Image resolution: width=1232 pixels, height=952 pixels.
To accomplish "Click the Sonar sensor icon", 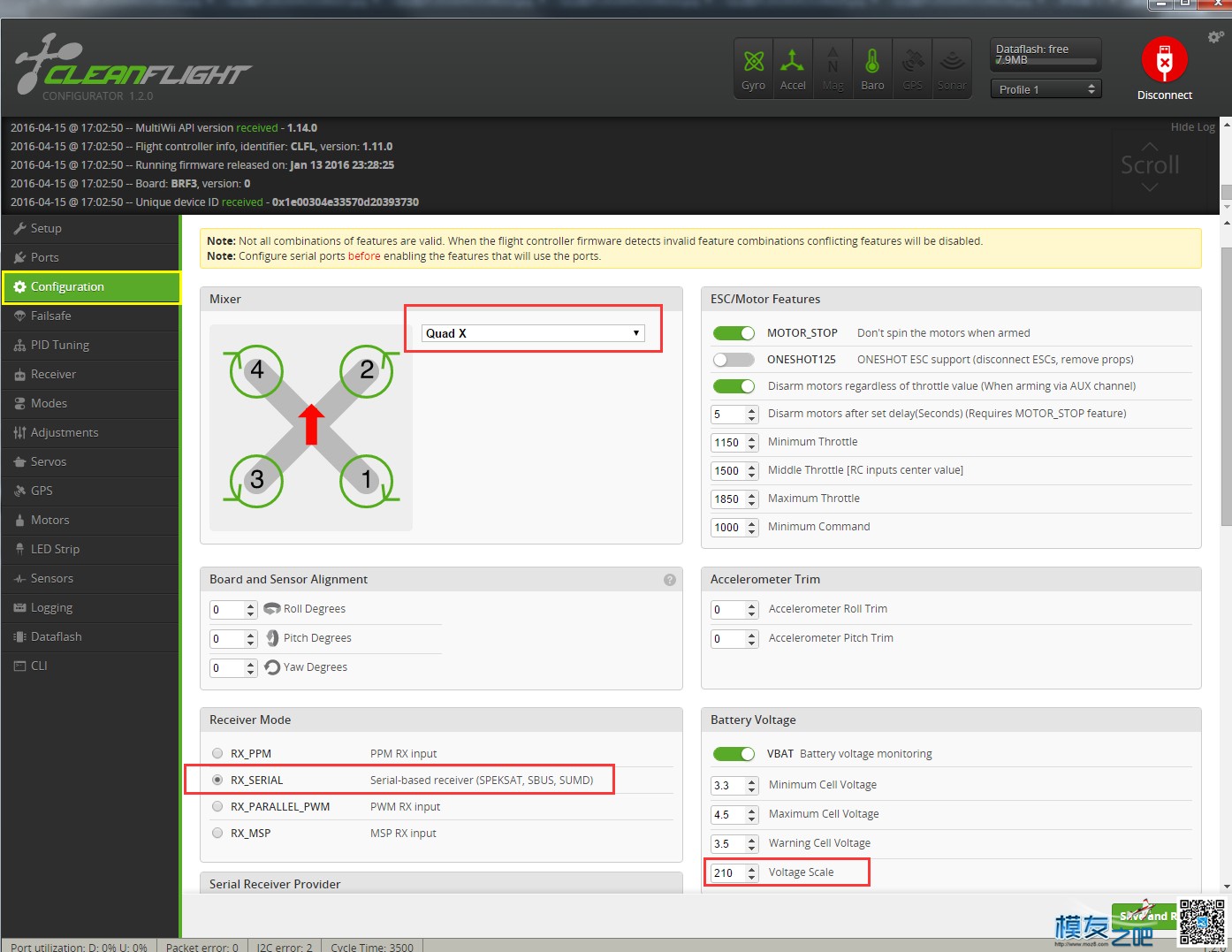I will [952, 68].
